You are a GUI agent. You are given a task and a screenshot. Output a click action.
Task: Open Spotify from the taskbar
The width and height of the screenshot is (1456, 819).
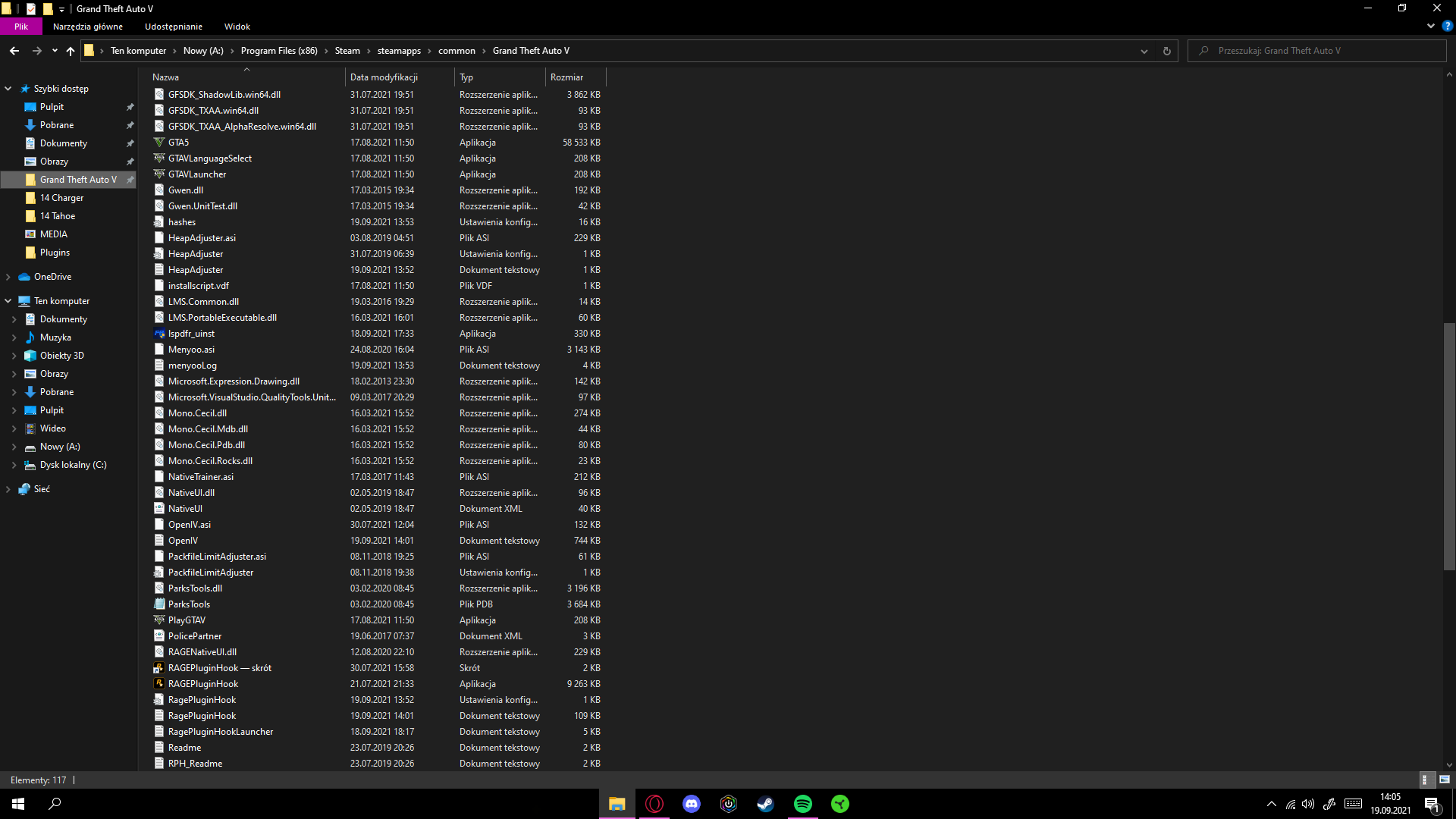pyautogui.click(x=802, y=804)
